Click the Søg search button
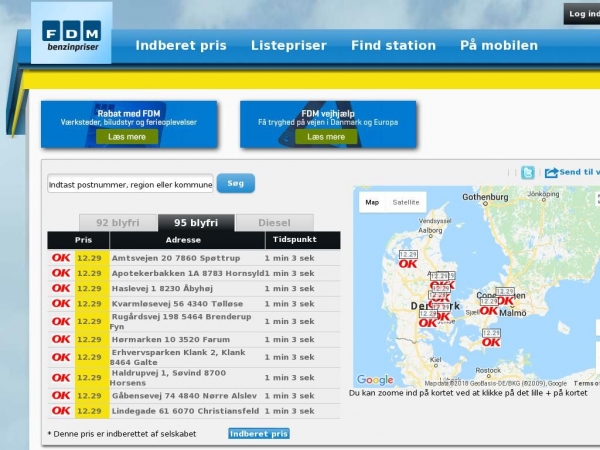Viewport: 600px width, 450px height. (x=236, y=183)
